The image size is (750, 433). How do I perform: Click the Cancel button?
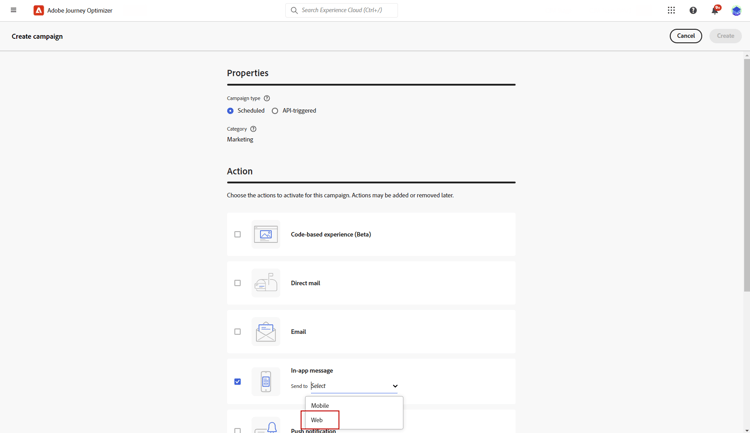point(685,36)
